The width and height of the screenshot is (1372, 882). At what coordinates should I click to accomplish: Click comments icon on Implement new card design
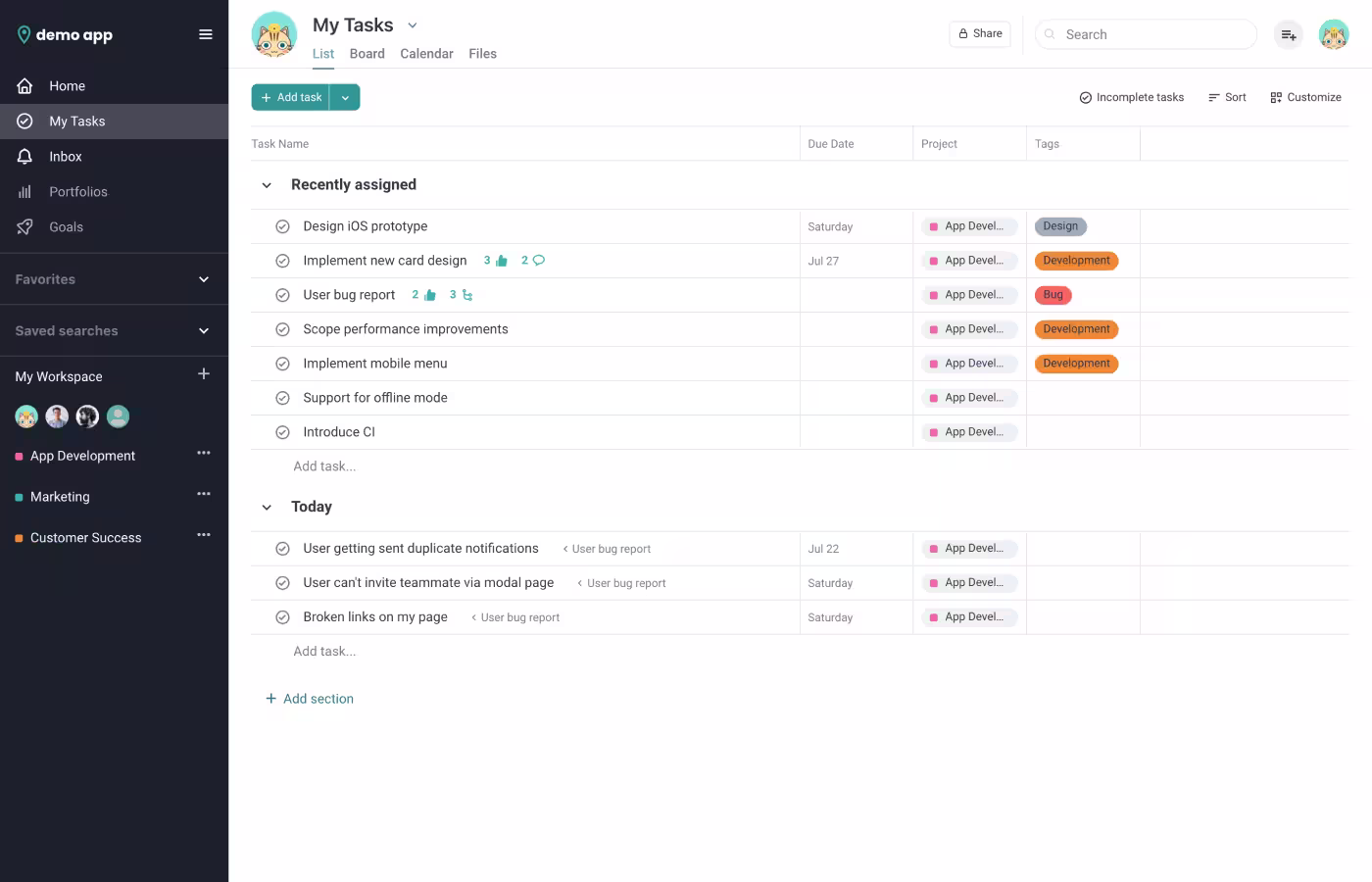538,261
